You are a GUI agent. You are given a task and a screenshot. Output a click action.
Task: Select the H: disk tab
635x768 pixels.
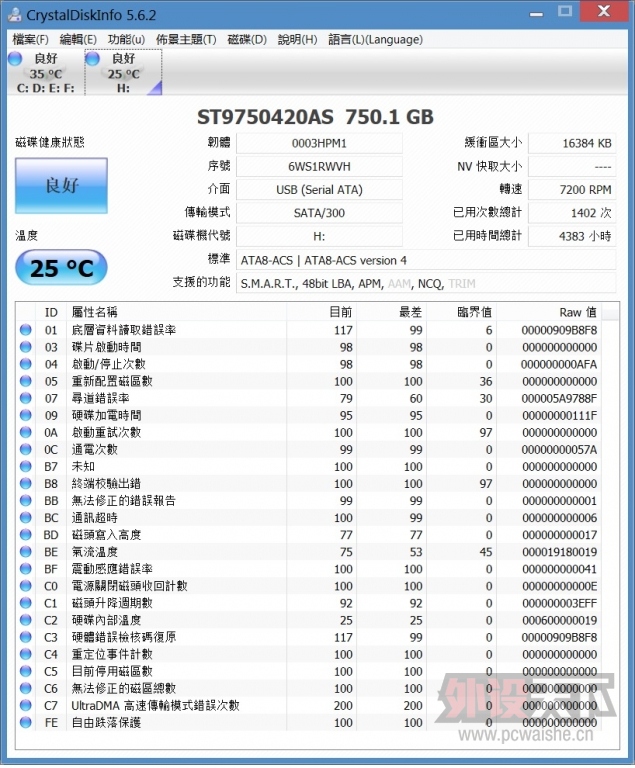click(x=123, y=73)
